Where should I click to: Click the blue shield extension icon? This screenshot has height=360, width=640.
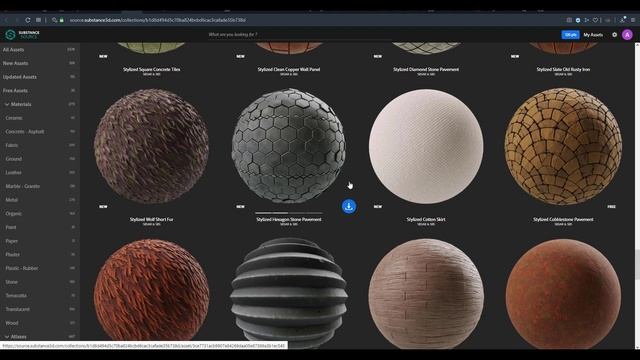pos(578,20)
